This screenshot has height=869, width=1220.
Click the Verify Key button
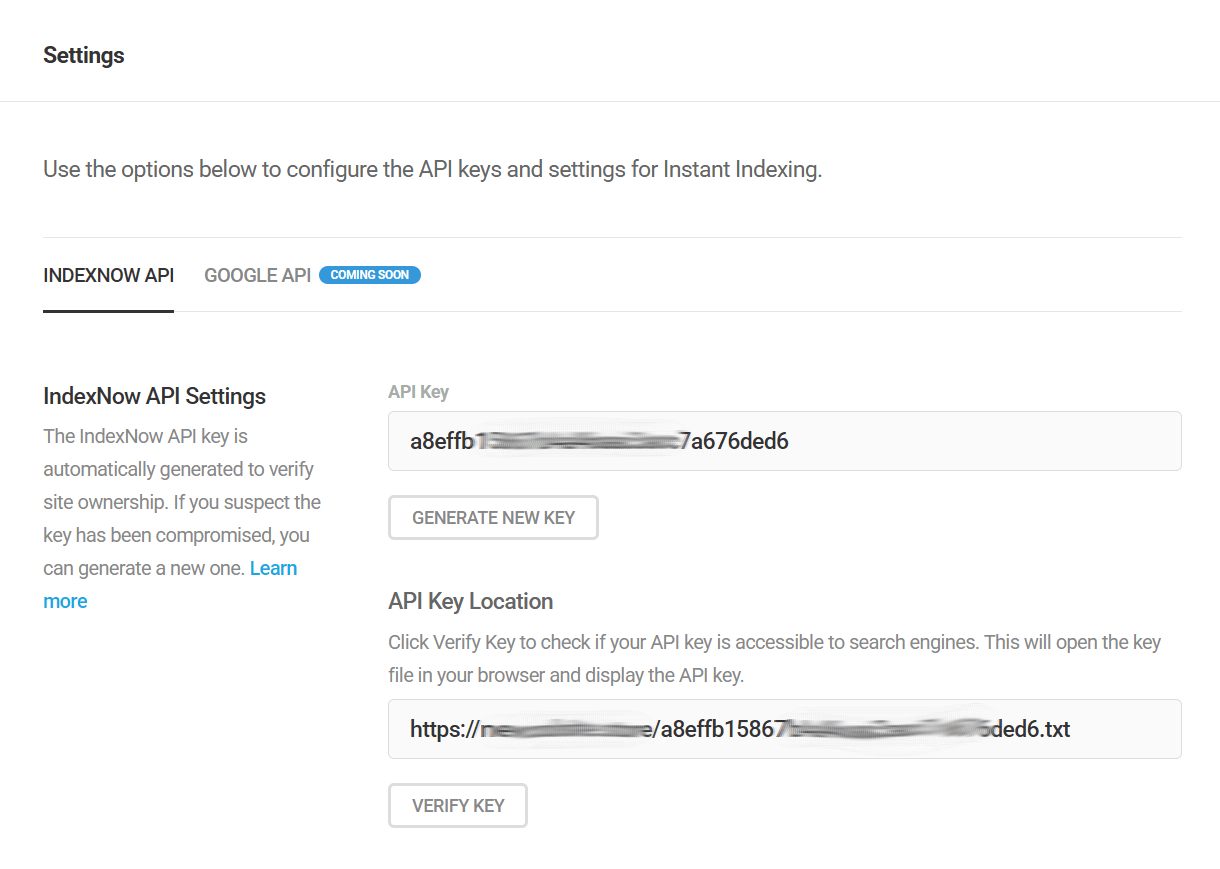point(457,806)
